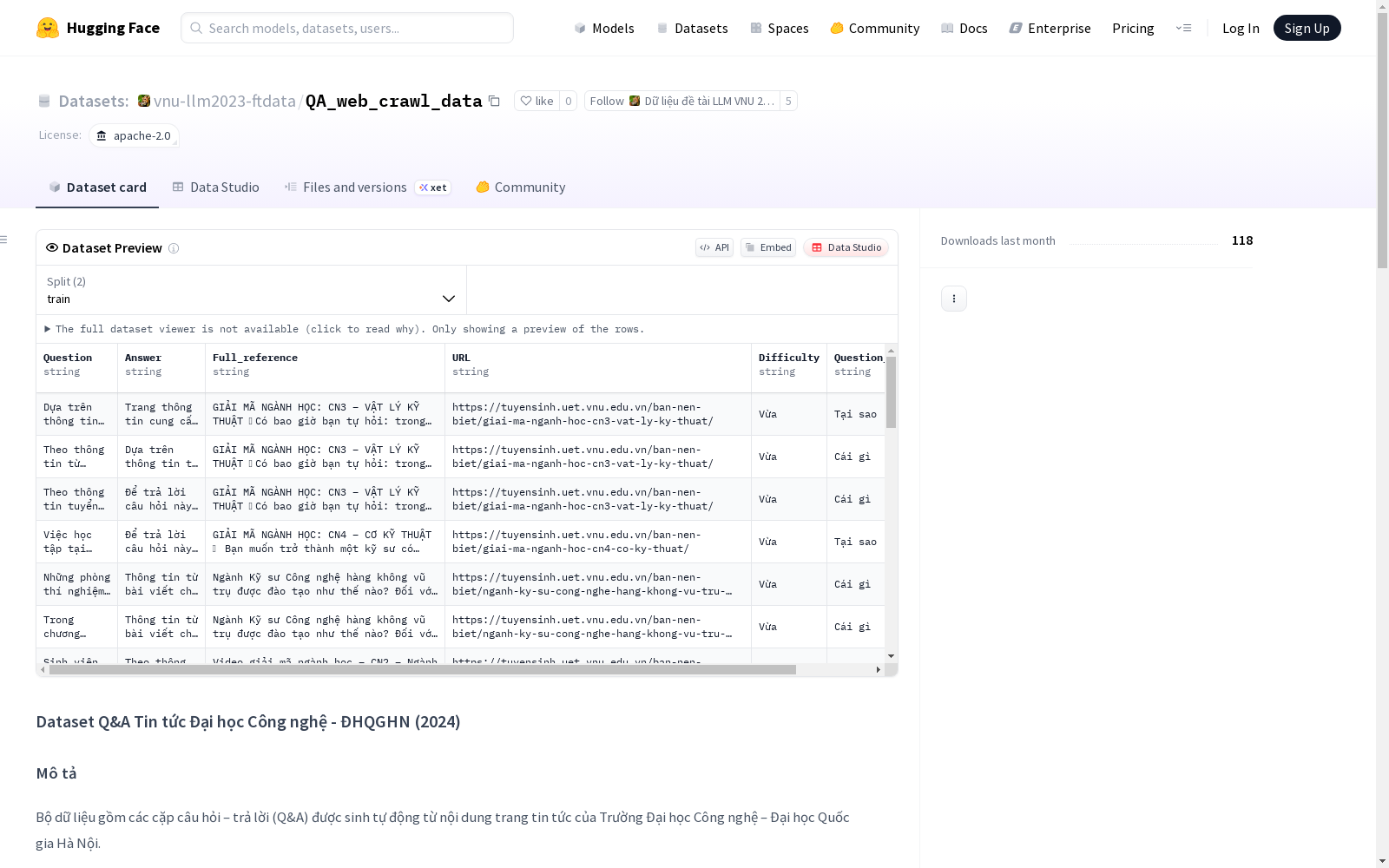Click the Downloads last month count 118
Screen dimensions: 1389x868
[x=1242, y=240]
